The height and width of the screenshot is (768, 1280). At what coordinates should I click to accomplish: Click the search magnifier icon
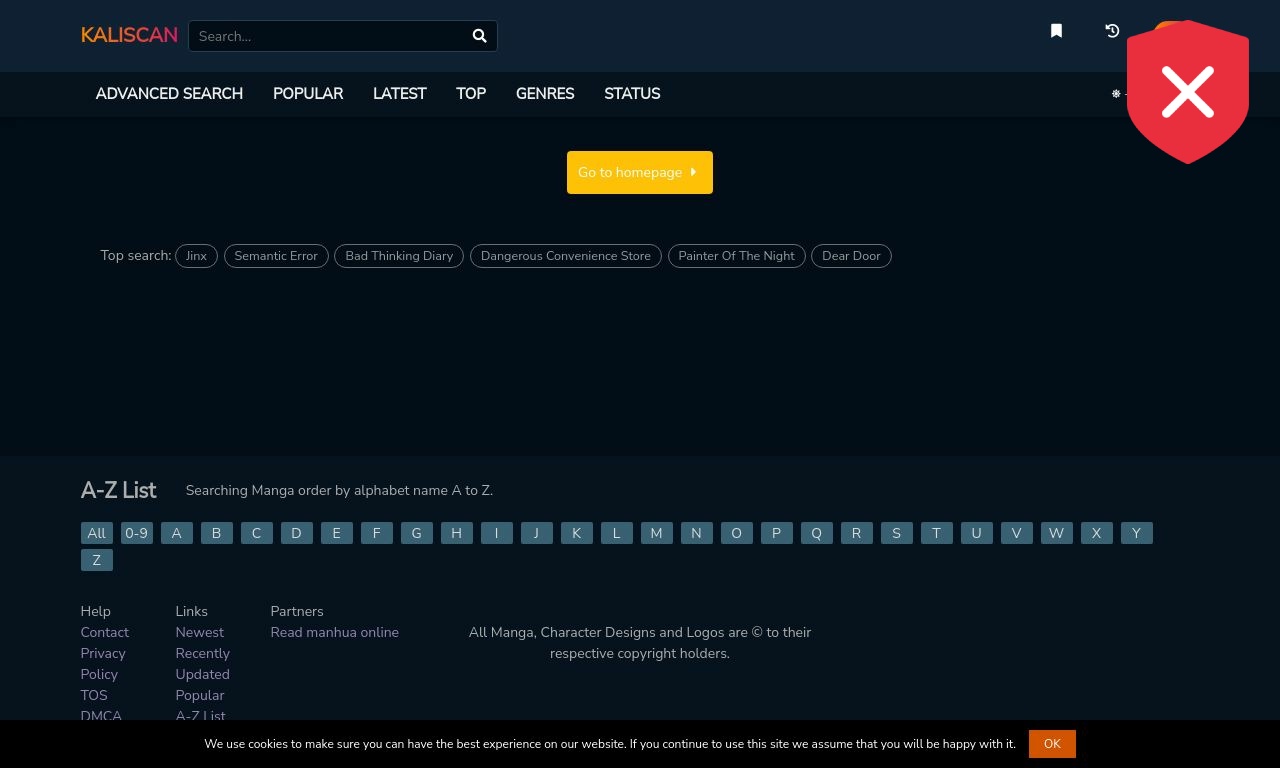tap(479, 36)
